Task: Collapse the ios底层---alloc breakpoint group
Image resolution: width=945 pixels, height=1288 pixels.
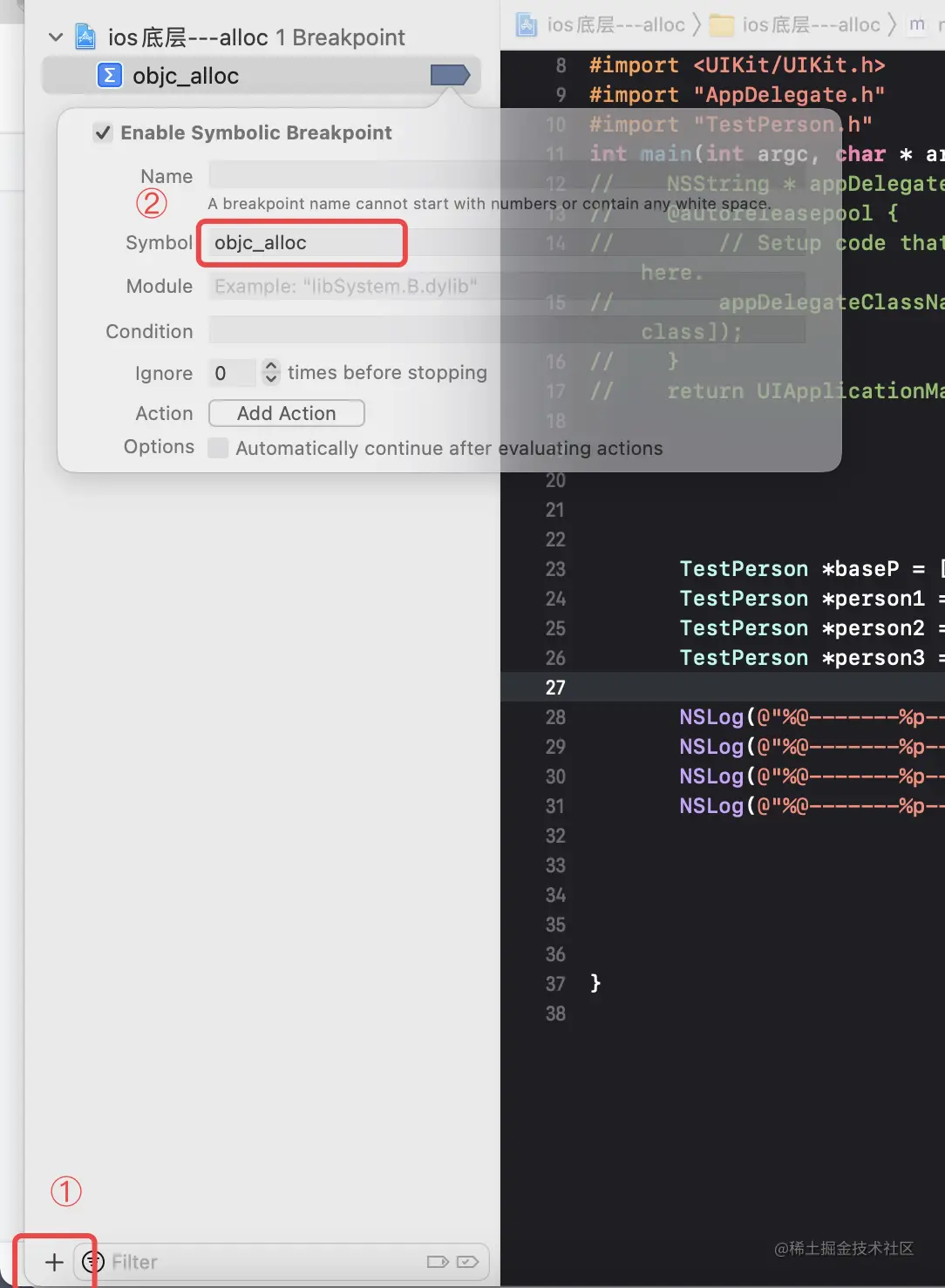Action: tap(56, 37)
